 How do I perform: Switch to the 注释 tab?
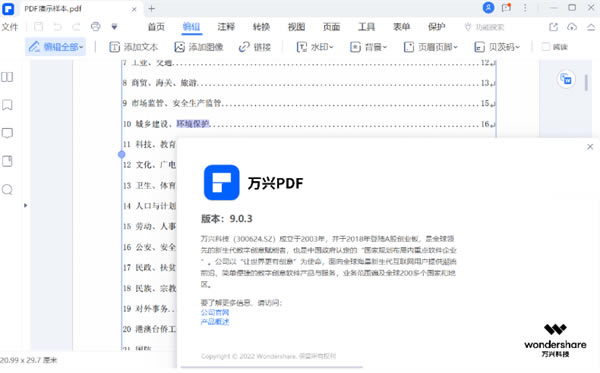point(226,27)
